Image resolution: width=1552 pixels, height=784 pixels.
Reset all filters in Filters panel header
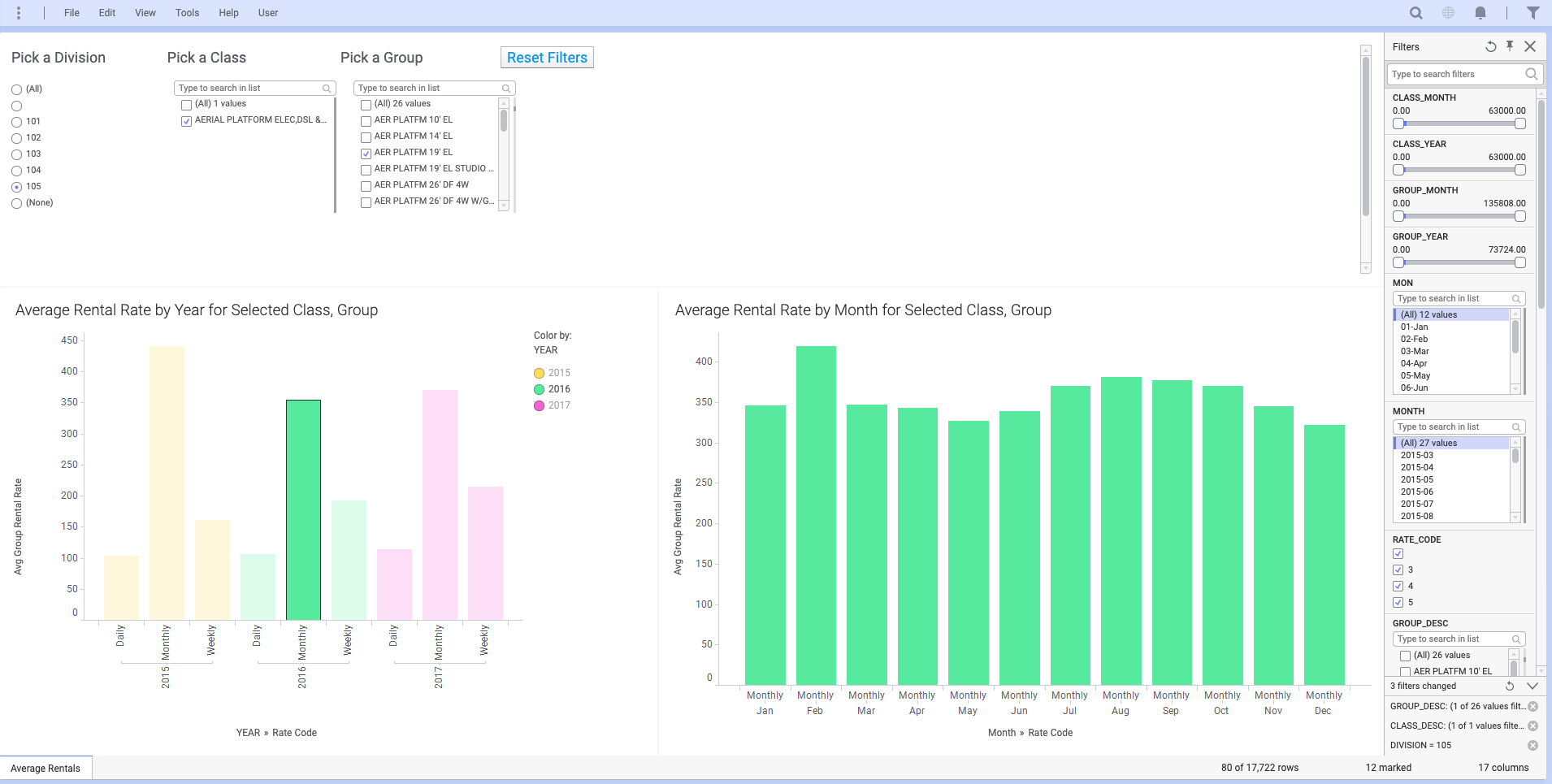coord(1490,47)
